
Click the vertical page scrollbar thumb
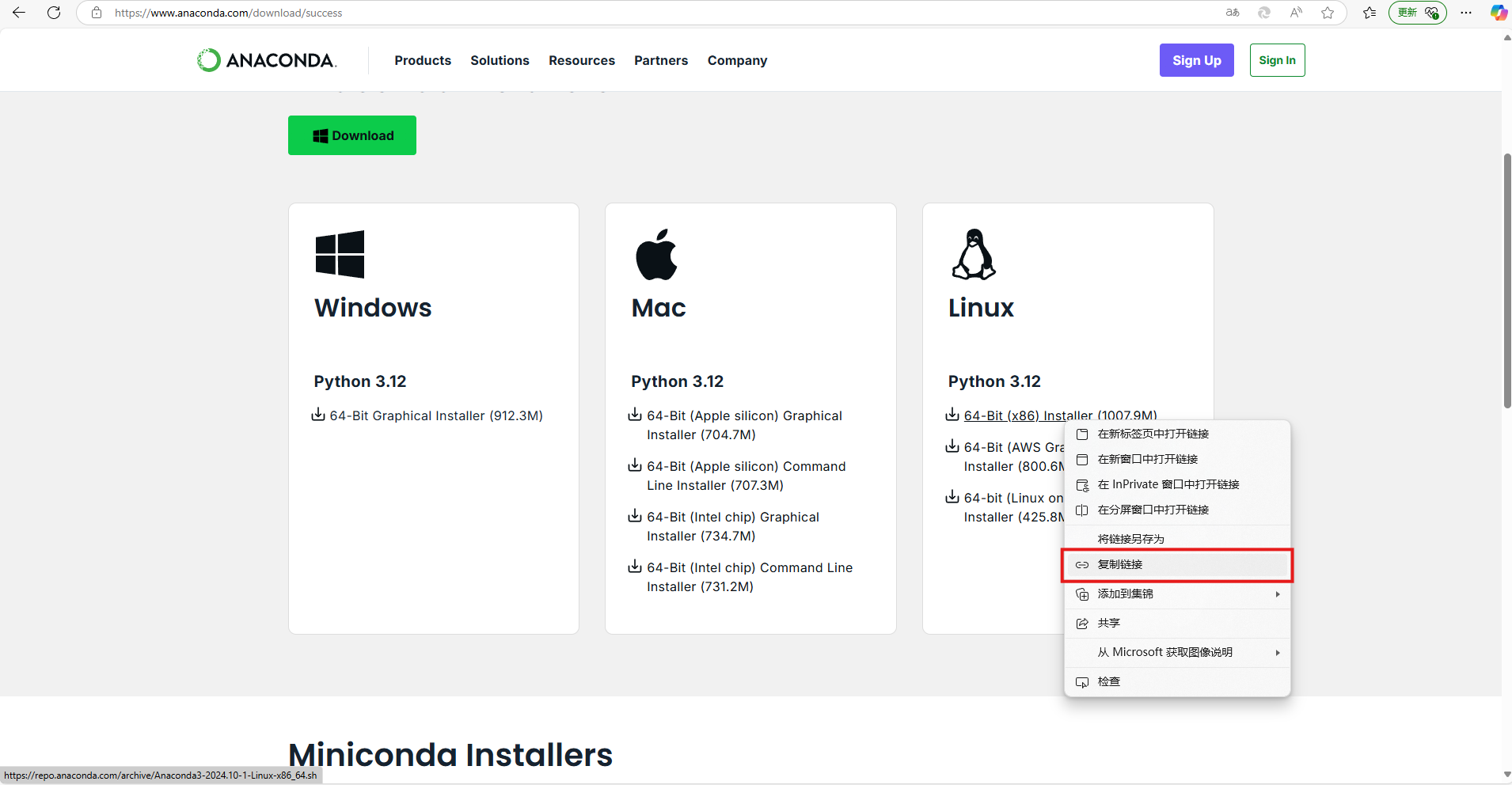(1507, 281)
